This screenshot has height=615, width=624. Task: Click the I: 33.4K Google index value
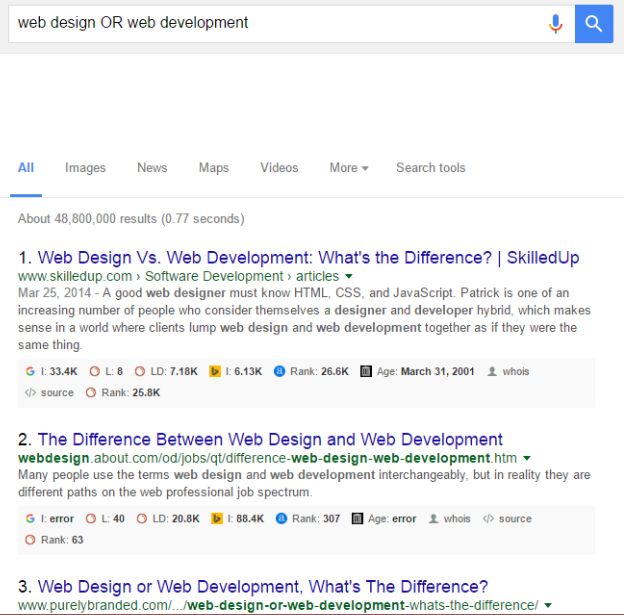(x=59, y=371)
